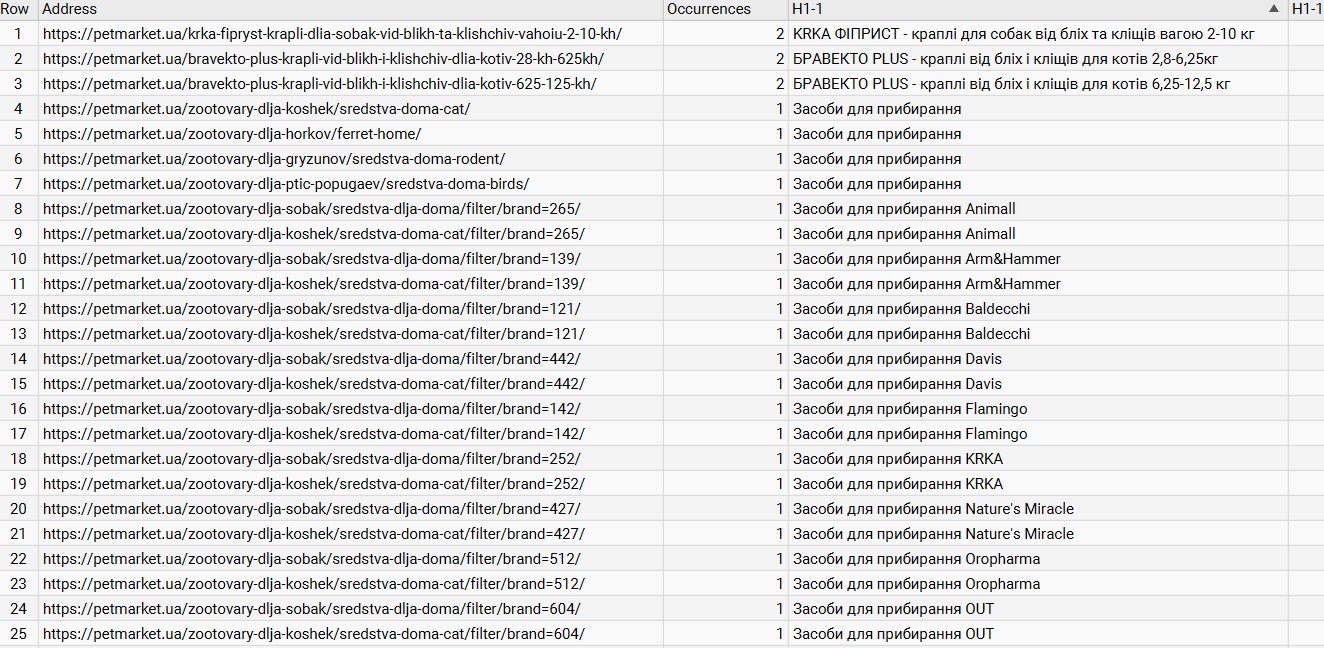Select the БРАВЕКТО PLUS 6,25-12,5 кг H1 cell
The height and width of the screenshot is (648, 1324).
[x=1038, y=83]
